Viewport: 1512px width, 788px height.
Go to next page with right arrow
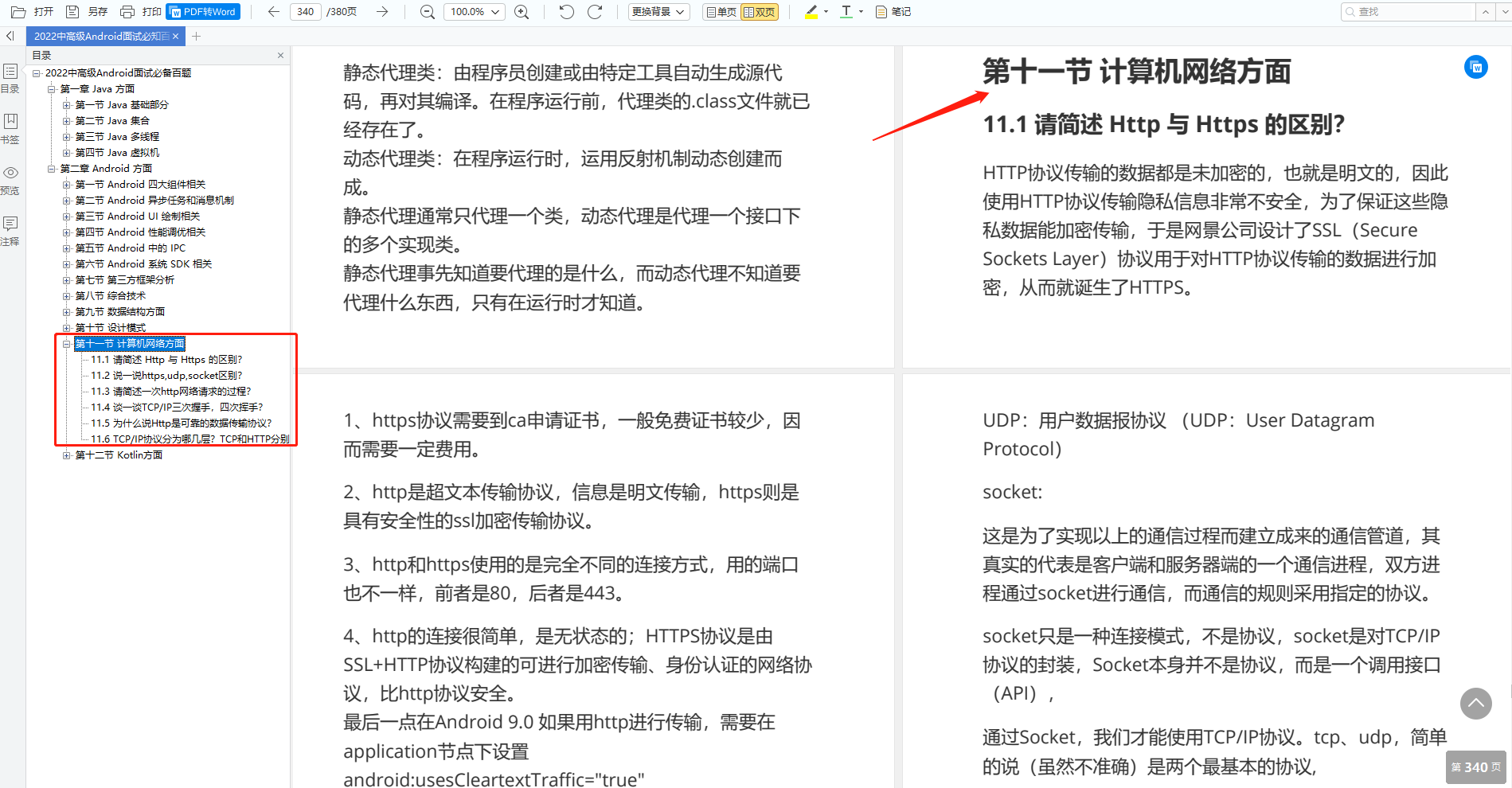[382, 12]
